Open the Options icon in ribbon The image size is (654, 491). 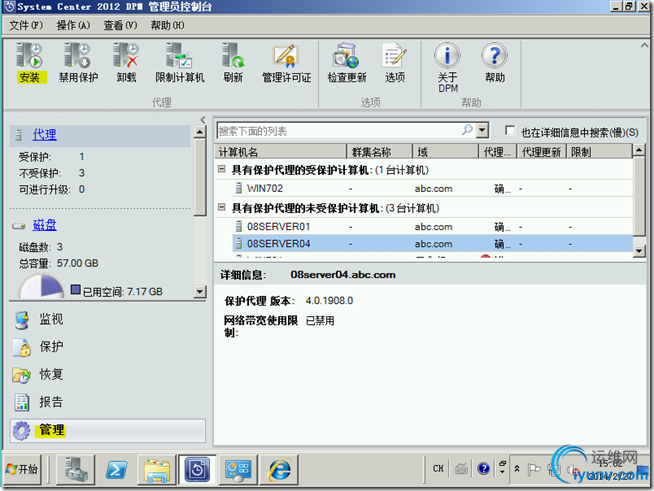click(394, 55)
